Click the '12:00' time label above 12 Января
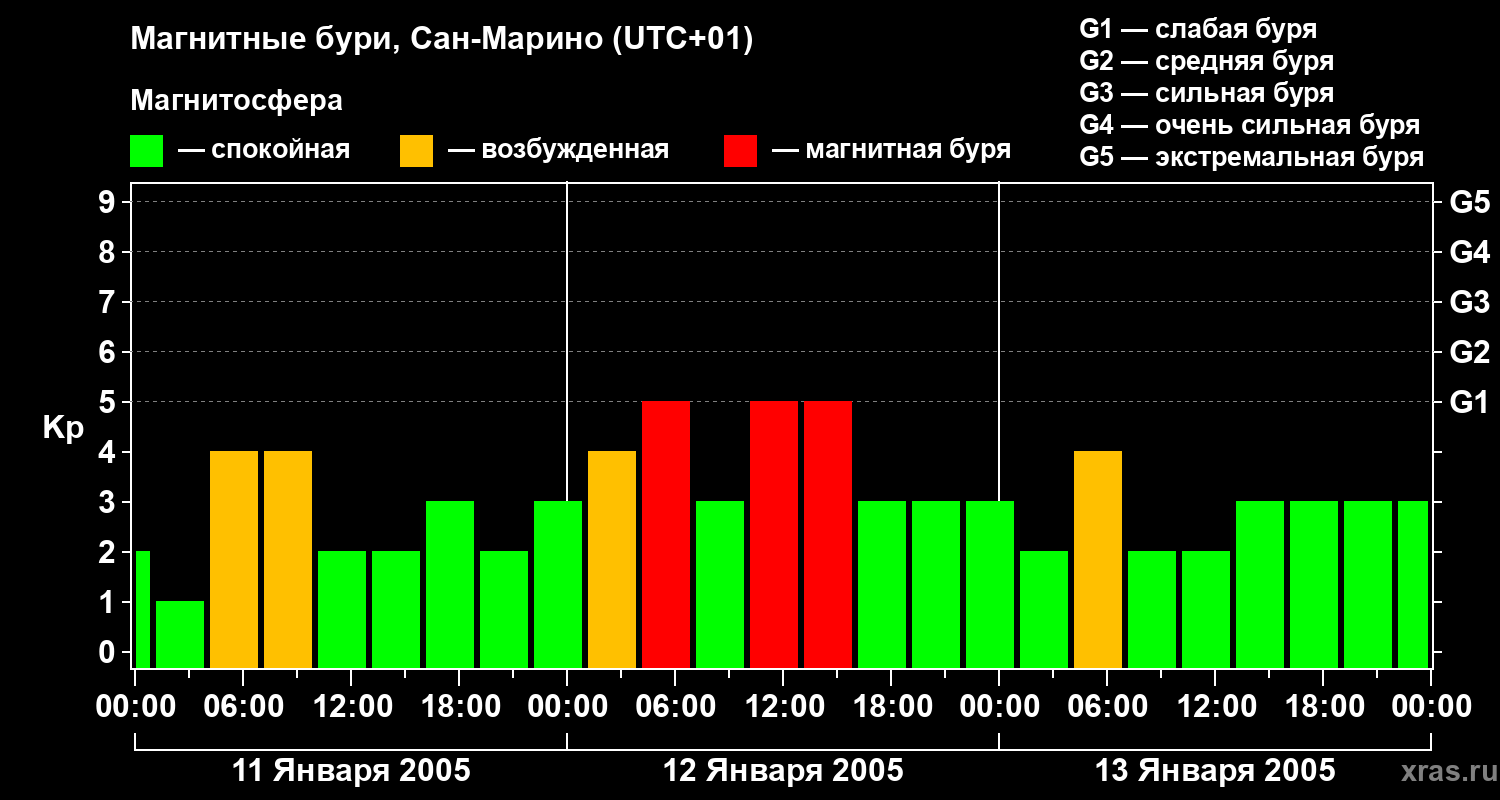Screen dimensions: 1500x800 (783, 707)
